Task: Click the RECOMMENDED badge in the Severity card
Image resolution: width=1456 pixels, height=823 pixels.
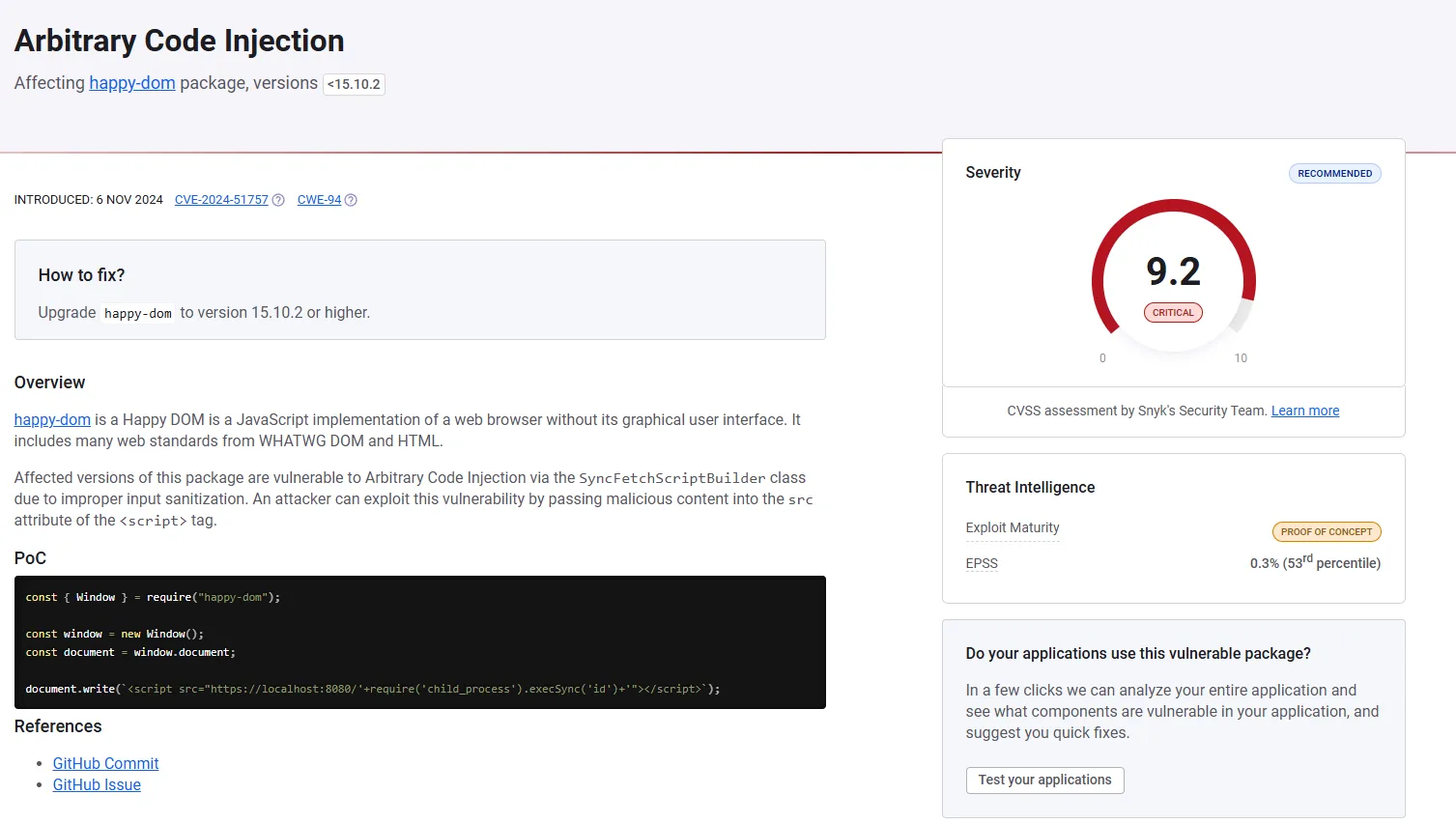Action: tap(1334, 173)
